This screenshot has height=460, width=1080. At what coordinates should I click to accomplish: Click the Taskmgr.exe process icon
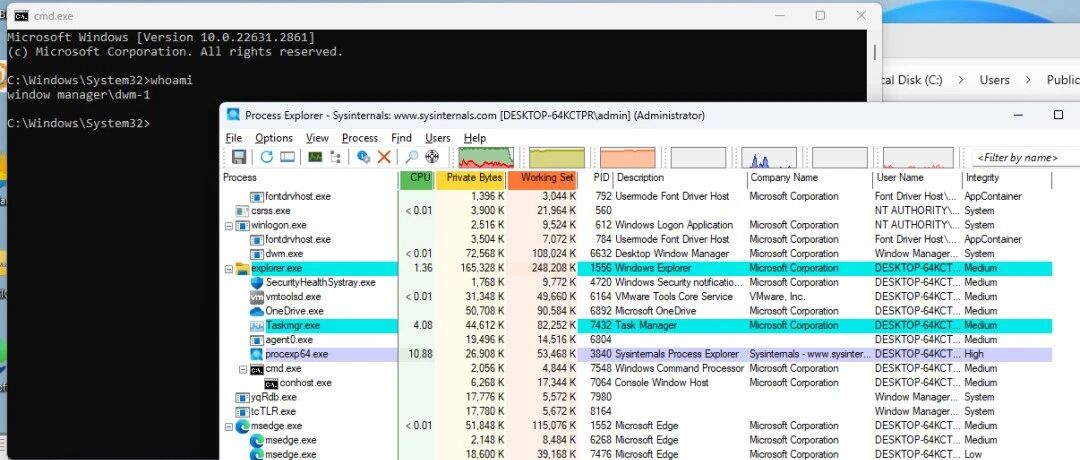click(x=257, y=326)
